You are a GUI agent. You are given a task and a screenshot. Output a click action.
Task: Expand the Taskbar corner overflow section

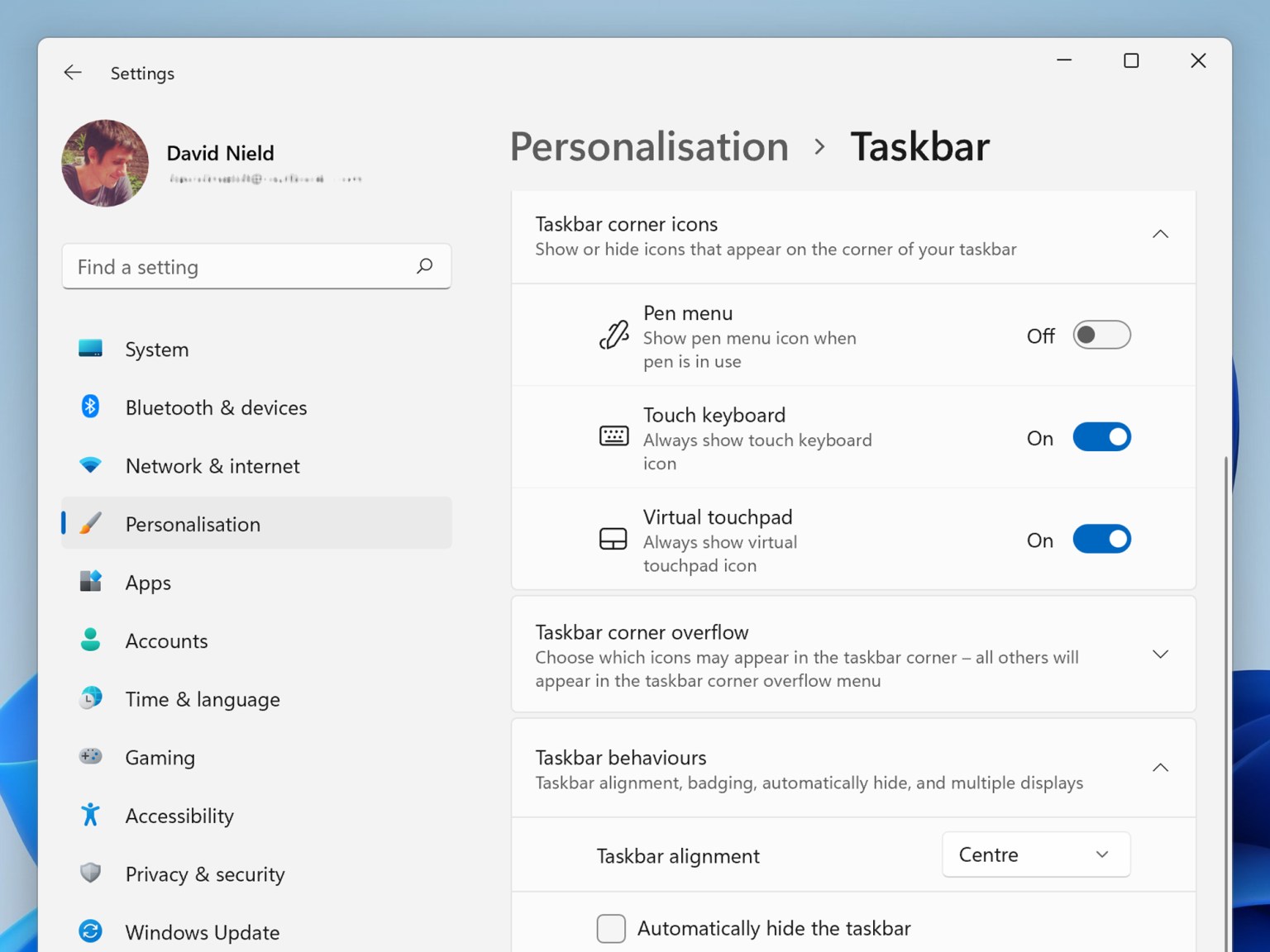[1160, 654]
